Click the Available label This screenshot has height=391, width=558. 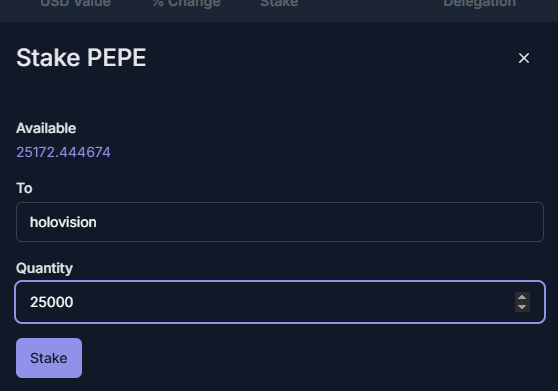[x=46, y=128]
